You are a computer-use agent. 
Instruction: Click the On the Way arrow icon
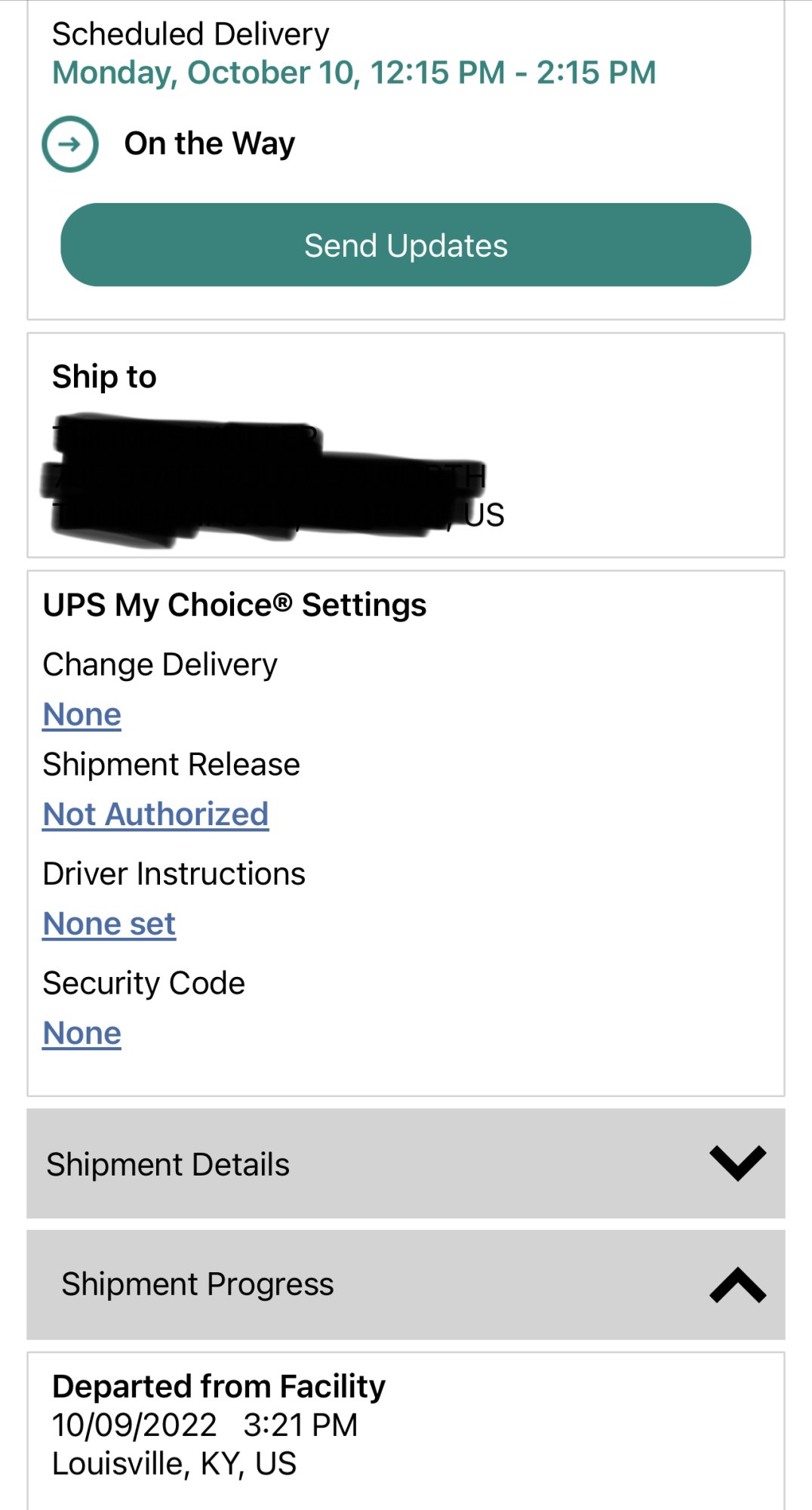[70, 144]
